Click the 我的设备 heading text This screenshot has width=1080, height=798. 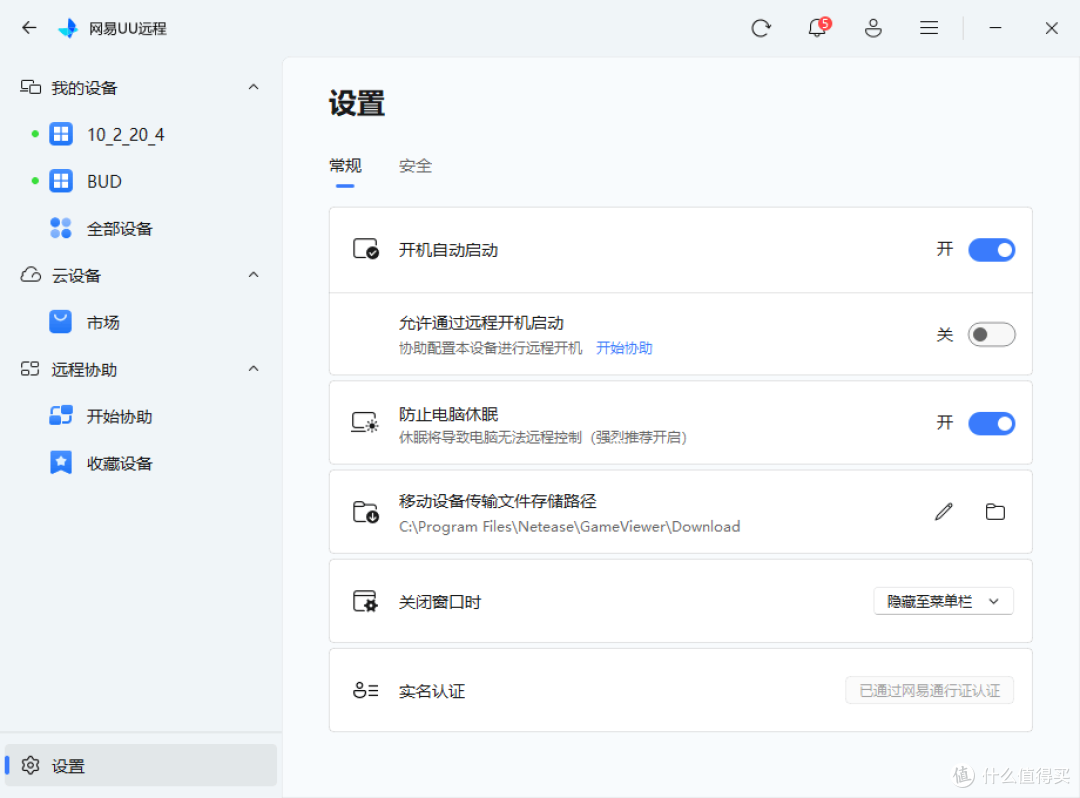click(85, 88)
